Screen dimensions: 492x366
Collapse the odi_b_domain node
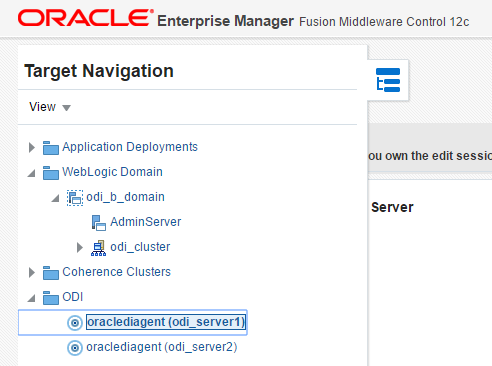(55, 198)
